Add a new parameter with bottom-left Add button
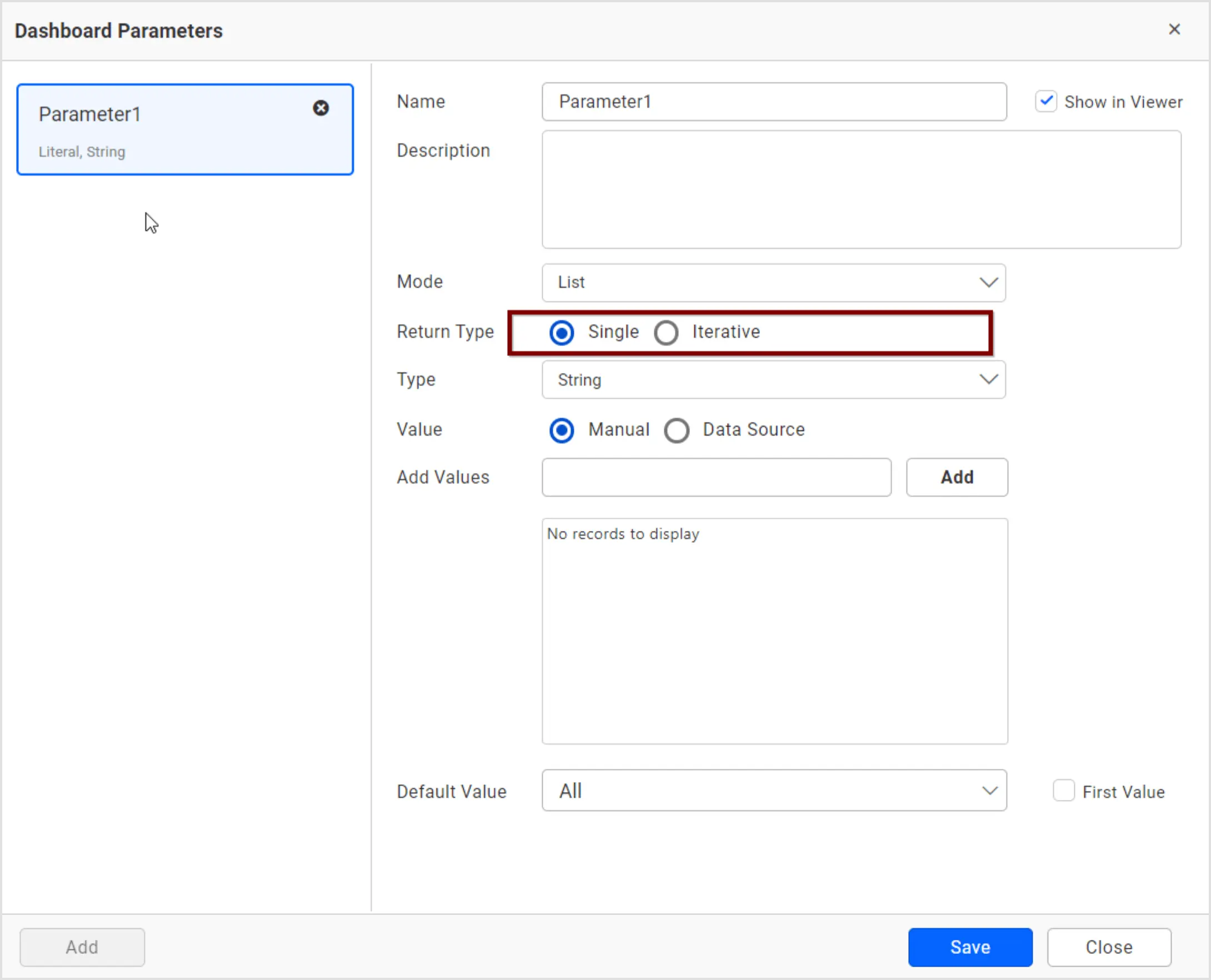The height and width of the screenshot is (980, 1211). (x=81, y=947)
